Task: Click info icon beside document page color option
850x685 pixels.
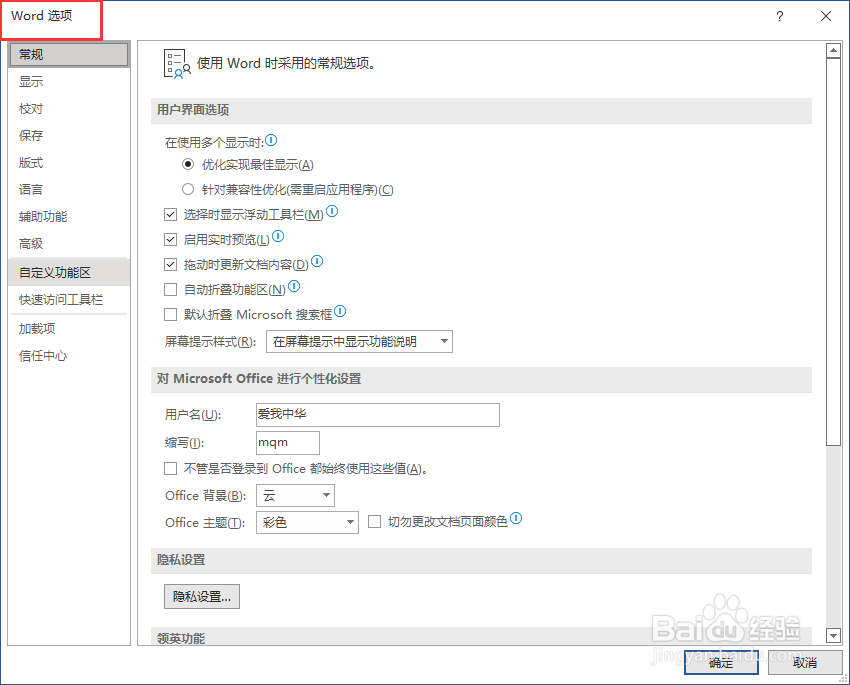Action: pyautogui.click(x=516, y=518)
